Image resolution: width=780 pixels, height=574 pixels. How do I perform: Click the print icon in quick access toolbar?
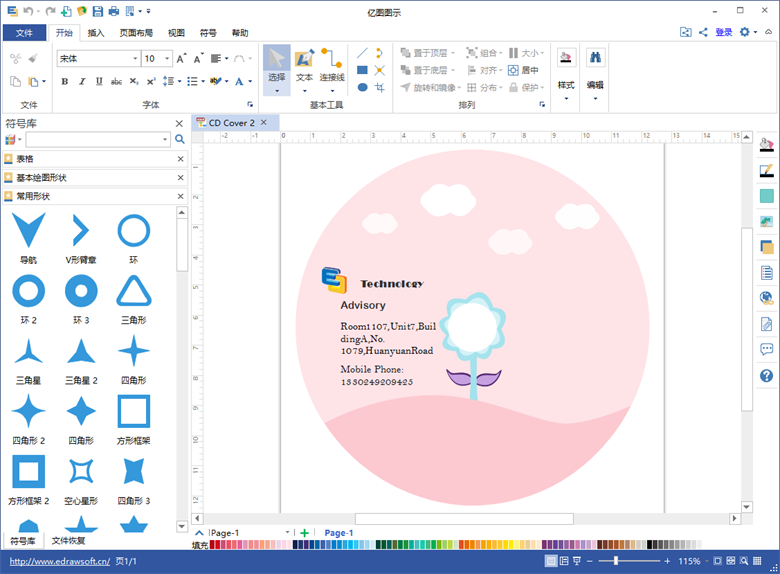[113, 11]
